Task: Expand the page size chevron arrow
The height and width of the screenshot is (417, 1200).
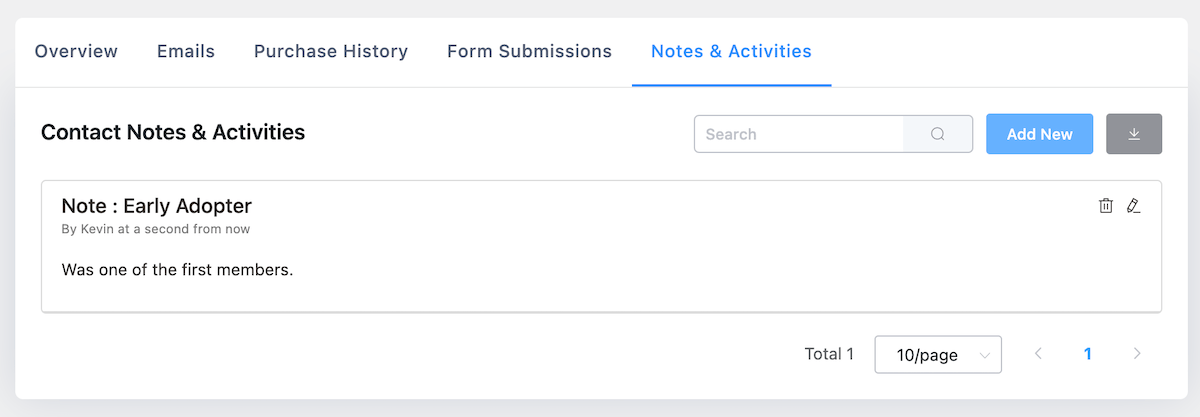Action: point(985,355)
